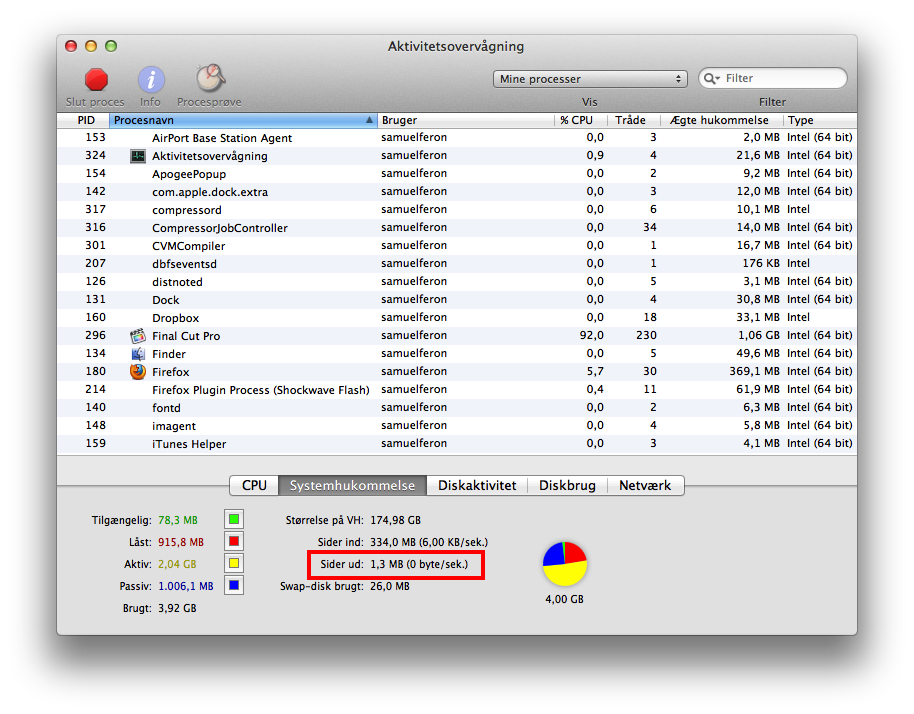Sort by Ægte hukommelse column header
The image size is (914, 714).
[x=721, y=120]
